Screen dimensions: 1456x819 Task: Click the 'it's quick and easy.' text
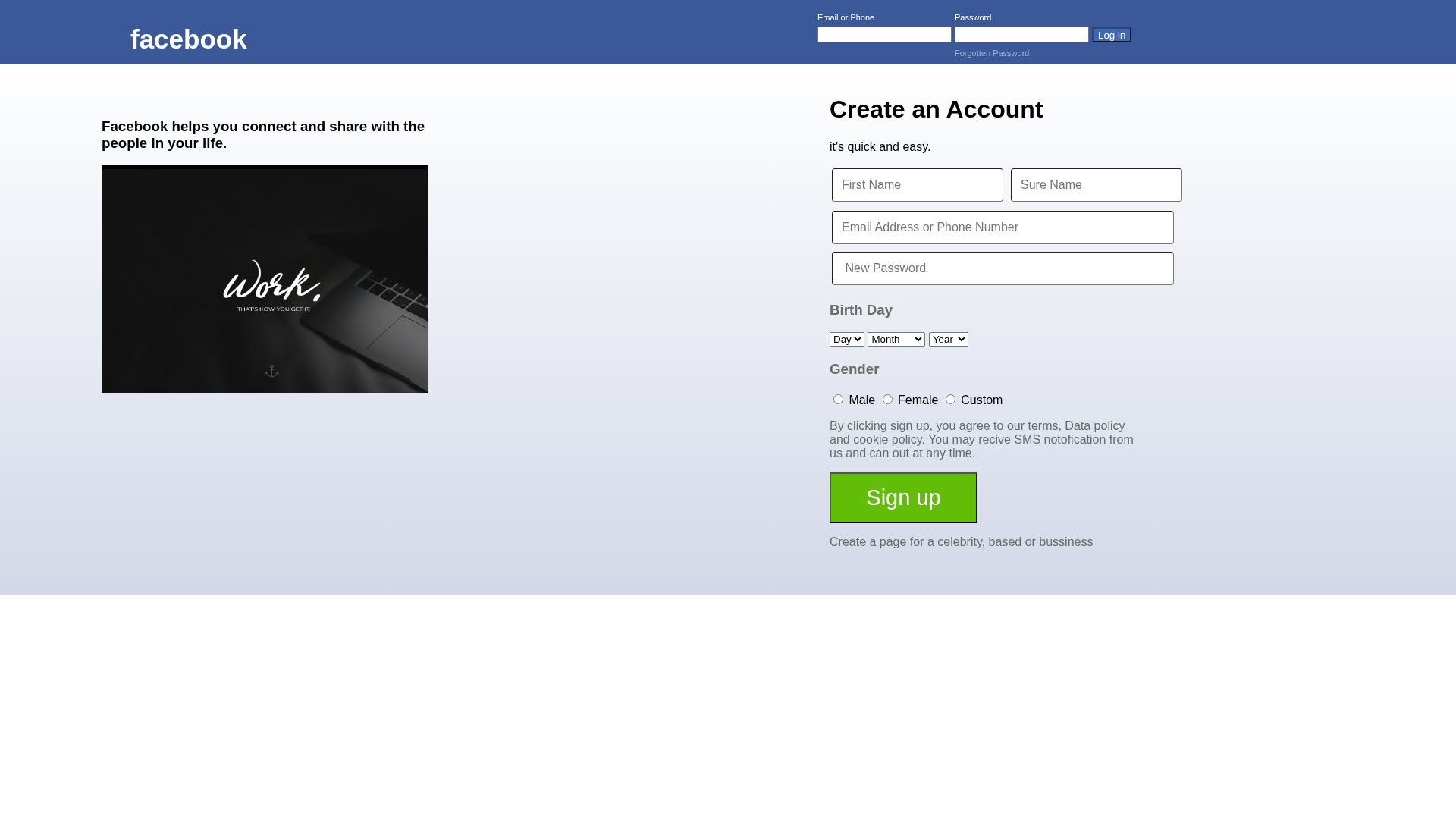tap(880, 147)
